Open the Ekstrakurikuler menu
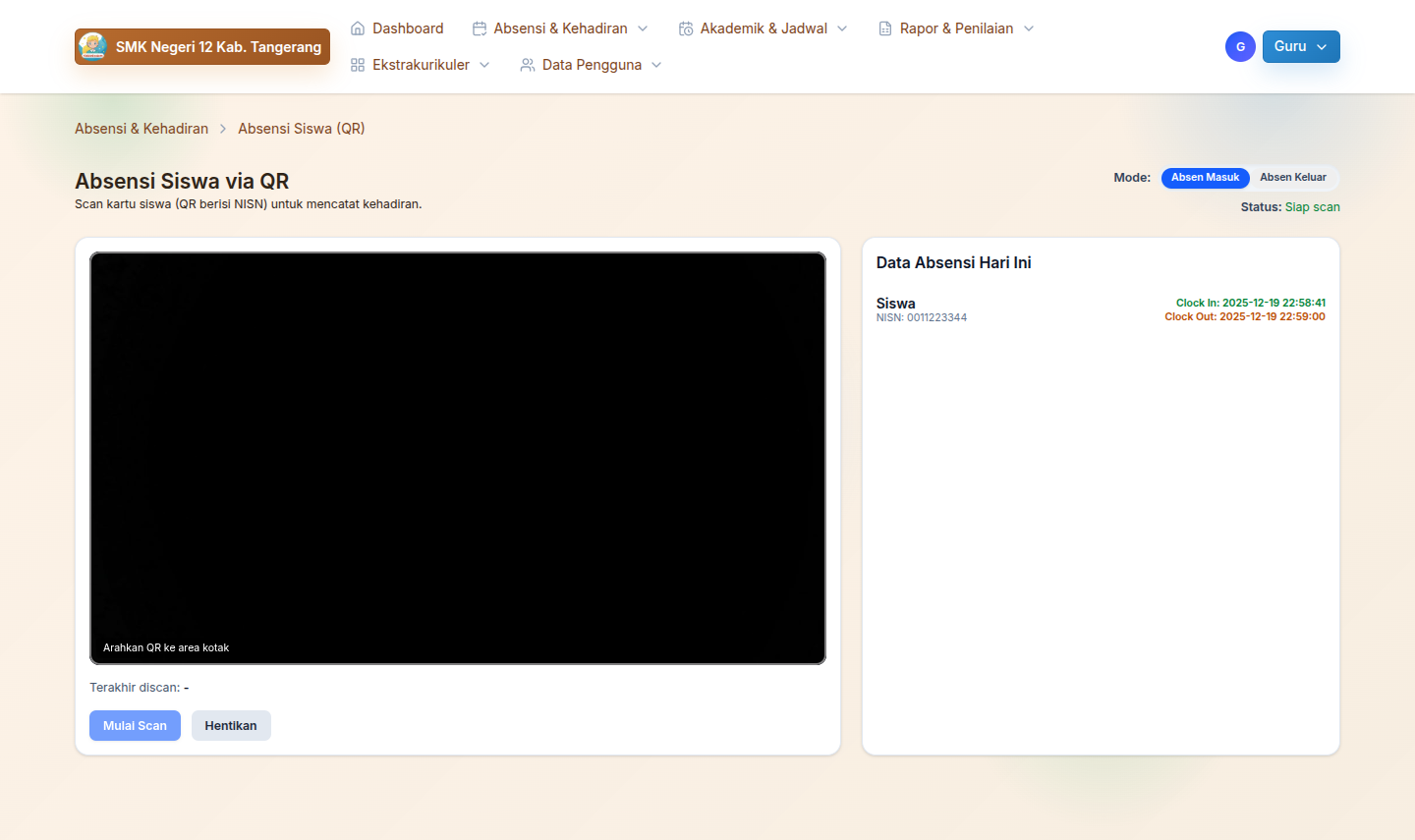The image size is (1415, 840). 421,65
